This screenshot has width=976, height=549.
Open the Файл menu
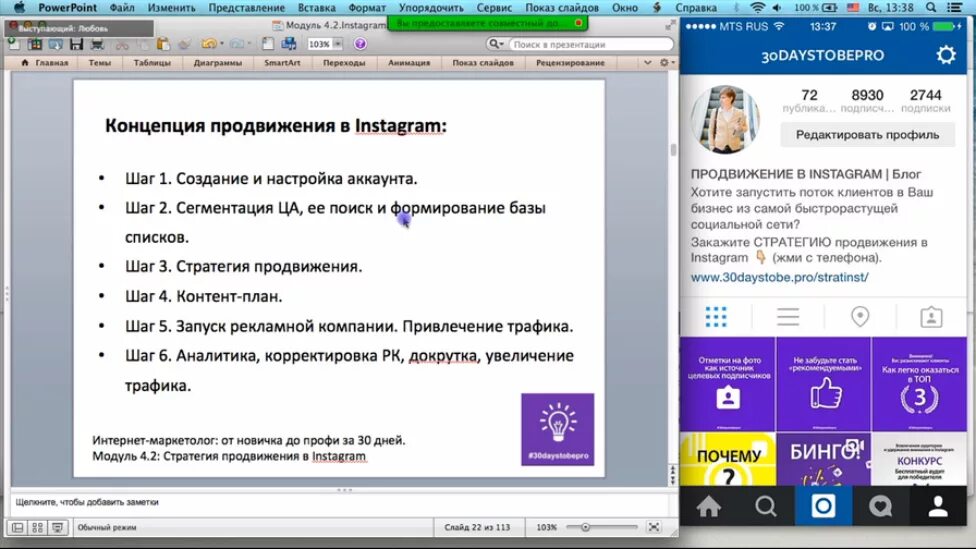pos(122,7)
